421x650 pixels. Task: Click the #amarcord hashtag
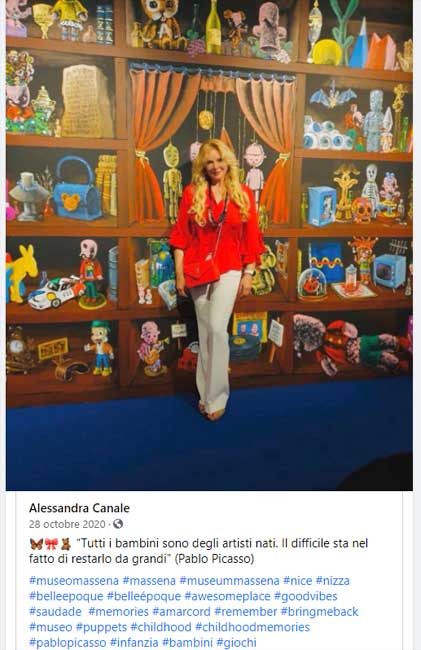coord(181,611)
